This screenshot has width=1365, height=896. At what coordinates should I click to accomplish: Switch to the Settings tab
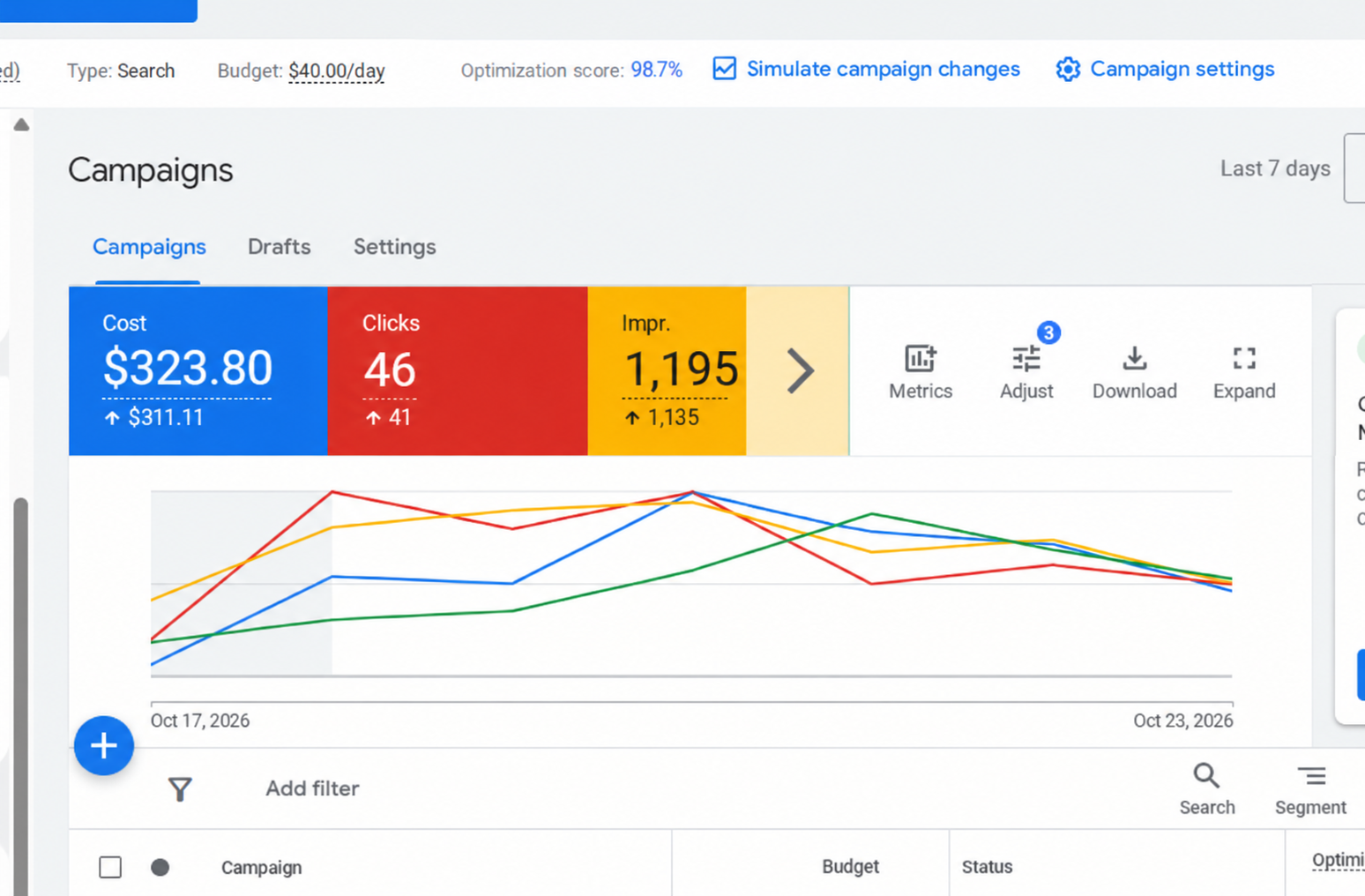(394, 247)
